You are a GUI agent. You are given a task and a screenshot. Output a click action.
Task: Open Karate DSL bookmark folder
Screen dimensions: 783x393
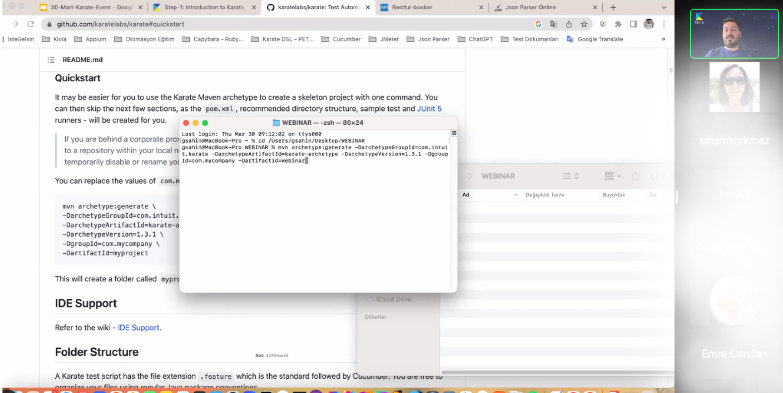[282, 39]
